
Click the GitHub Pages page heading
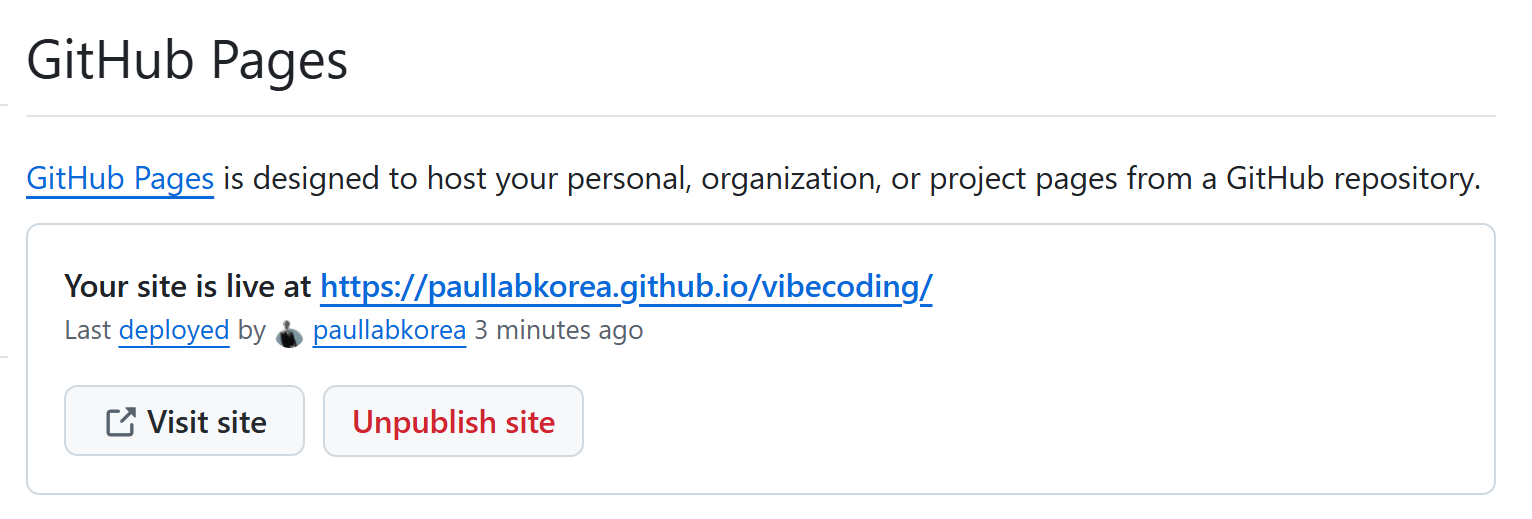tap(187, 60)
